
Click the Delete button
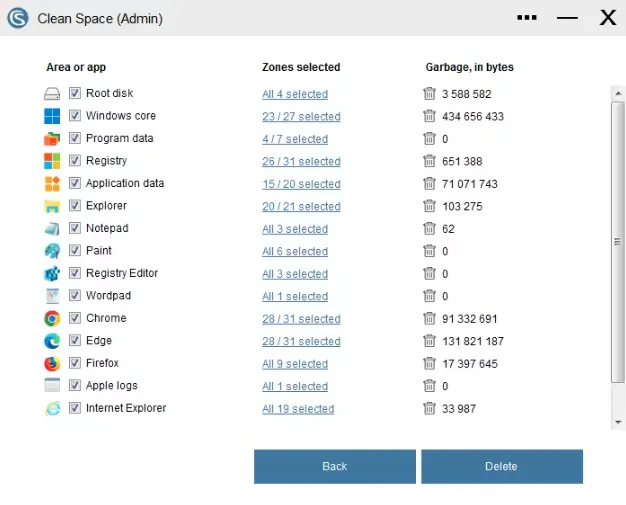[x=502, y=466]
